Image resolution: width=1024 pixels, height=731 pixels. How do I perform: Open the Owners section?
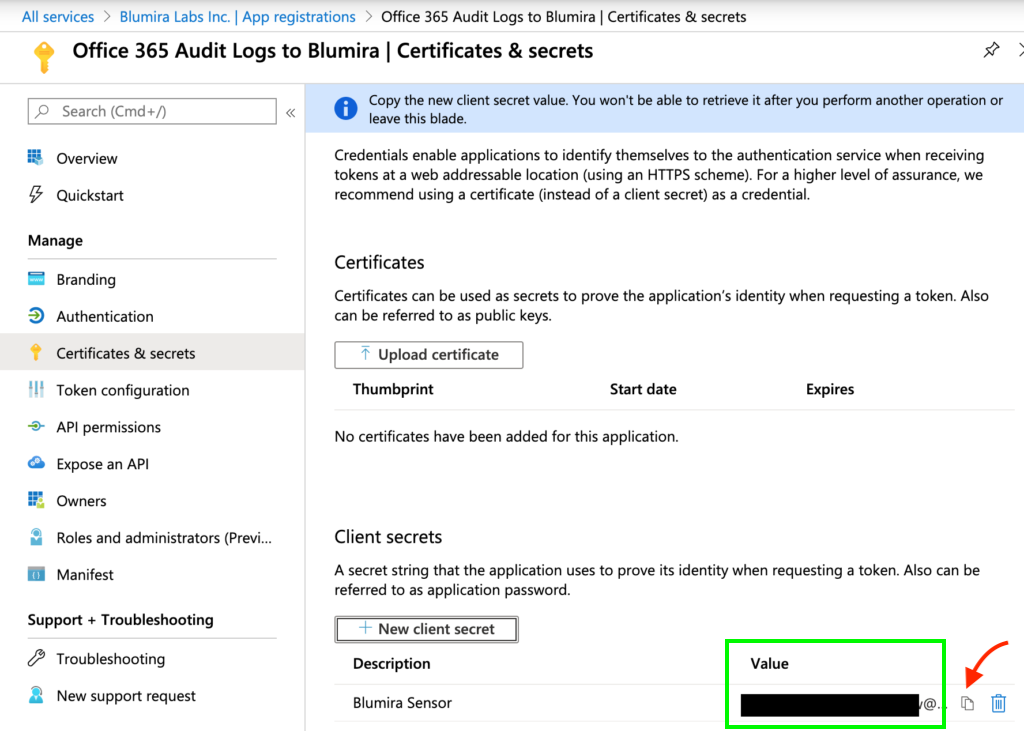(x=81, y=501)
